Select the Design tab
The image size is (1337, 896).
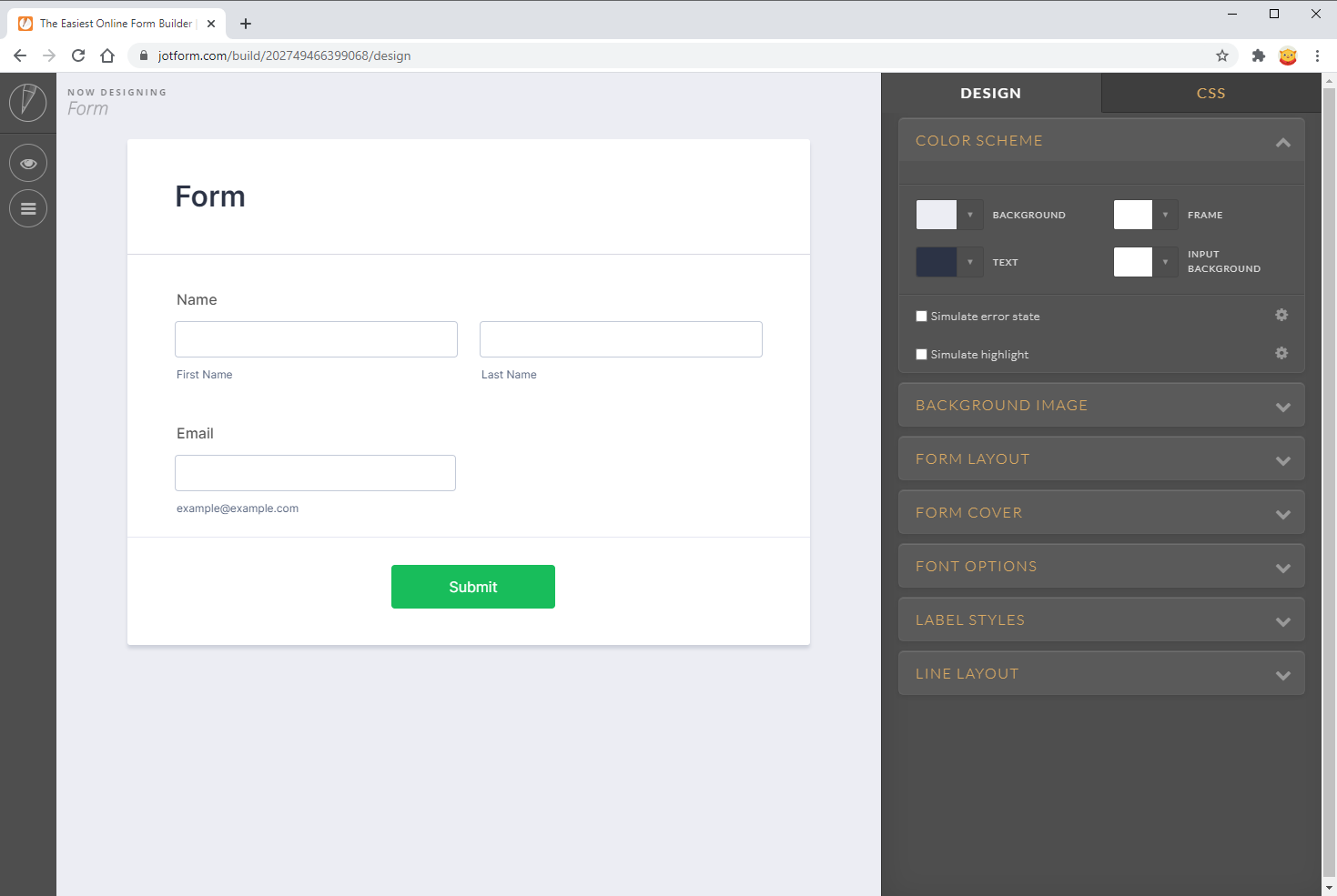(990, 93)
